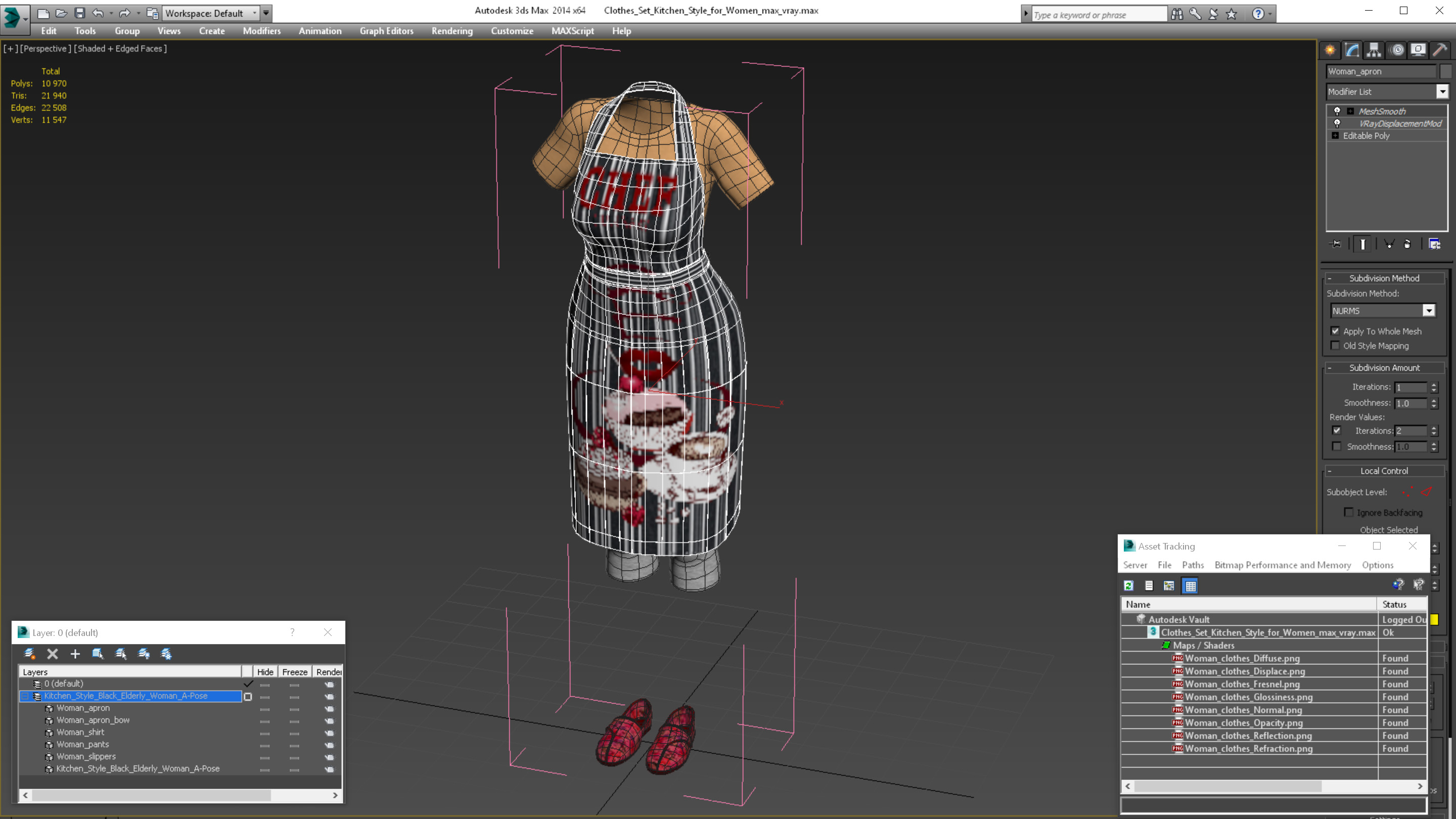Enable Old Style Mapping checkbox
Viewport: 1456px width, 819px height.
click(x=1336, y=345)
